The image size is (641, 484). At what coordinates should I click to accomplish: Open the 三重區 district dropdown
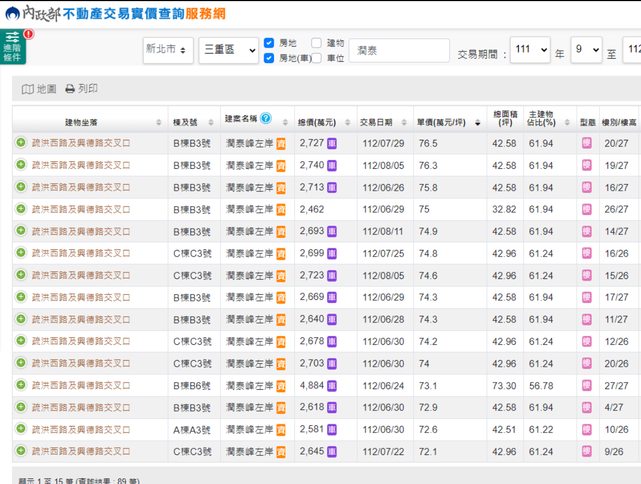[229, 50]
